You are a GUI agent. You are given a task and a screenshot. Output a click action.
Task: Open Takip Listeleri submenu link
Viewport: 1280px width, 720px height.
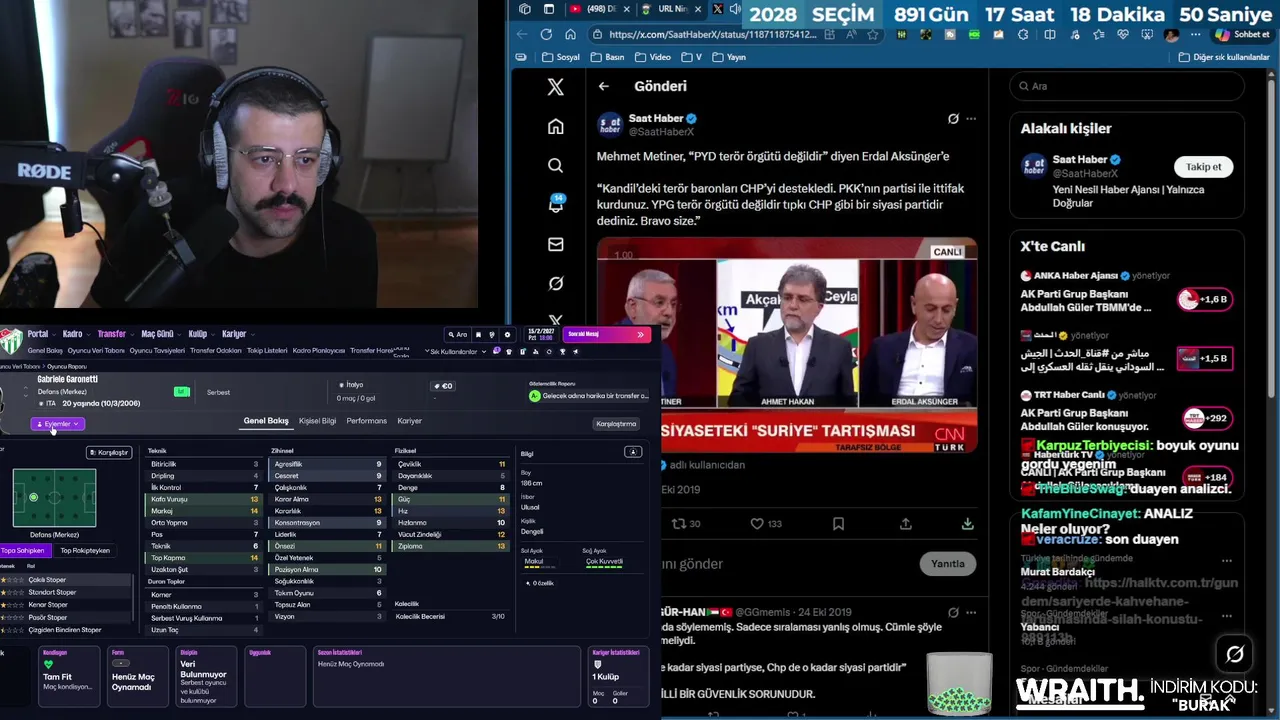point(267,351)
